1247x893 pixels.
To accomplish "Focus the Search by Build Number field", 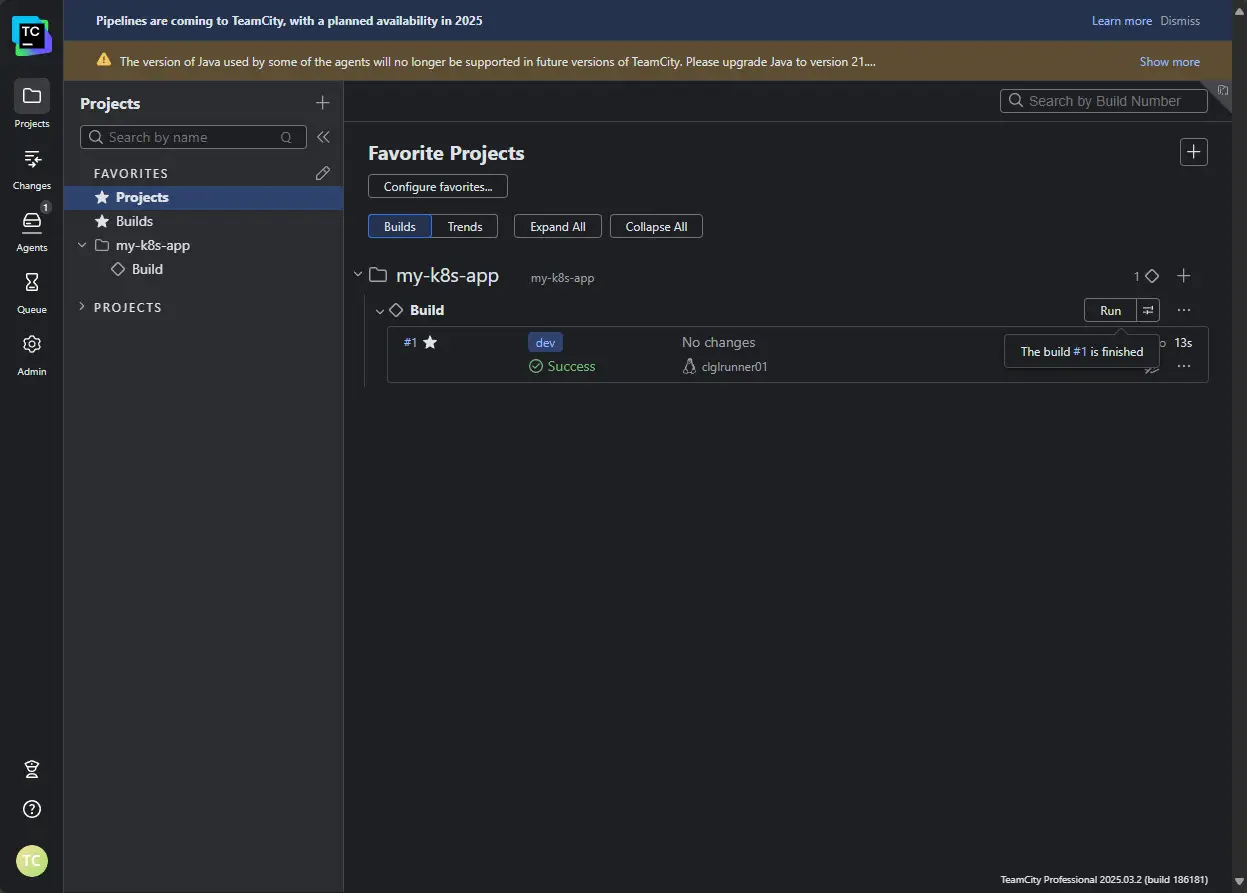I will [1104, 101].
